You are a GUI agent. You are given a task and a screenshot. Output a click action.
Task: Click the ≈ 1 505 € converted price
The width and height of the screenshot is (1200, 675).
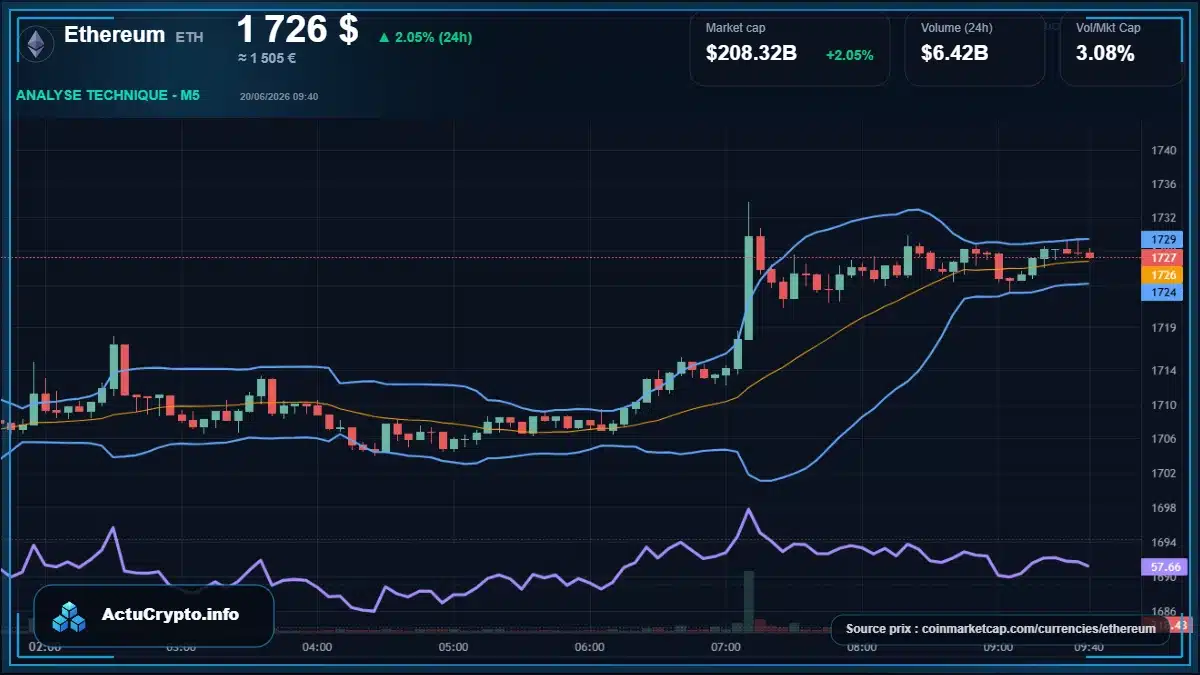pyautogui.click(x=267, y=58)
